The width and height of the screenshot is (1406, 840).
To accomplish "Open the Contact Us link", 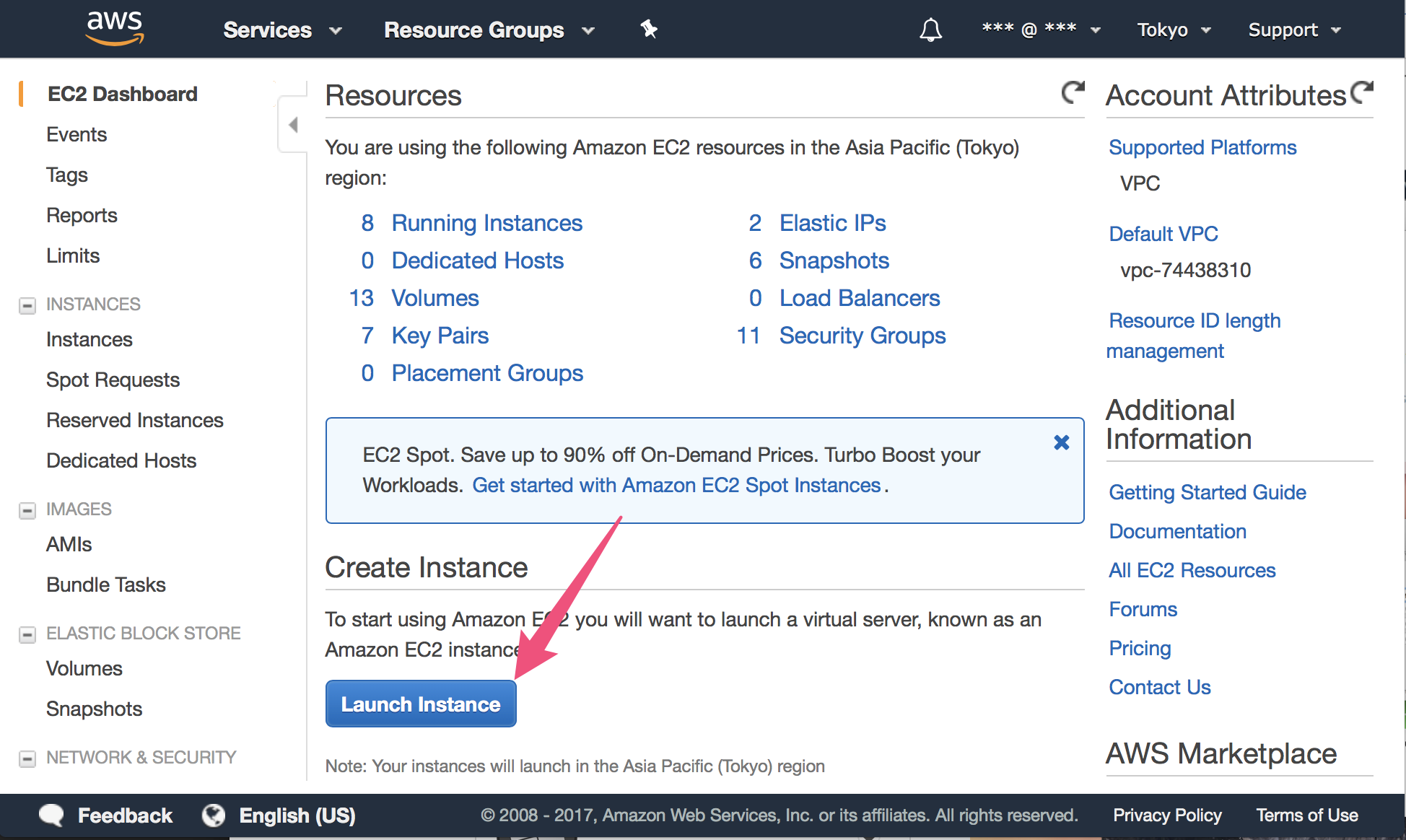I will 1160,687.
